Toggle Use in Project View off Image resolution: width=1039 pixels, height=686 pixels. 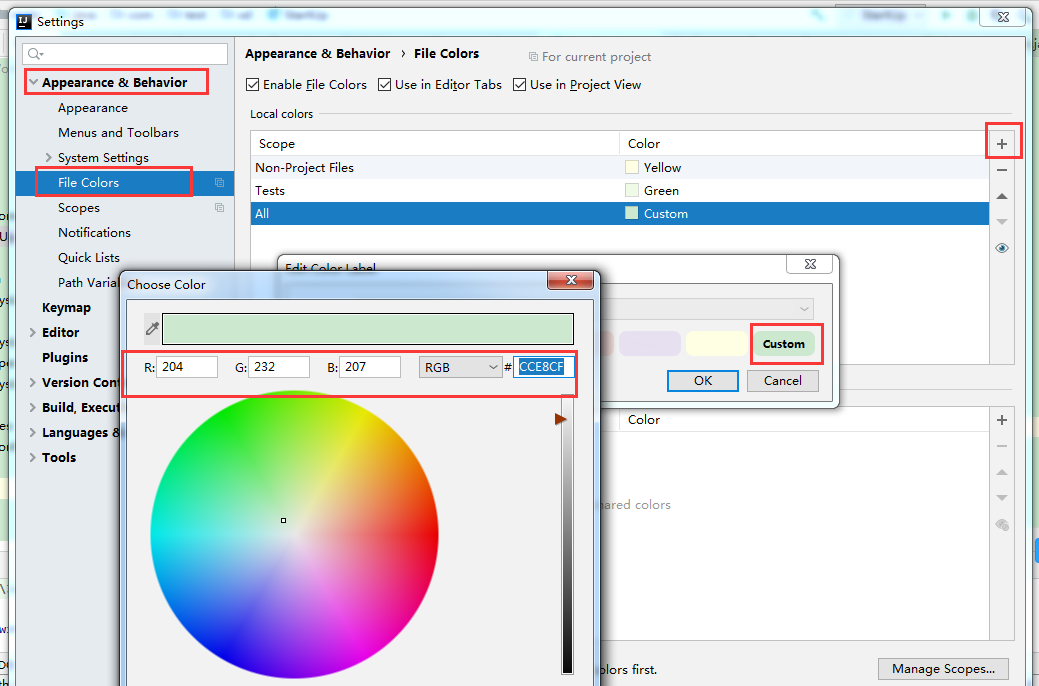519,85
